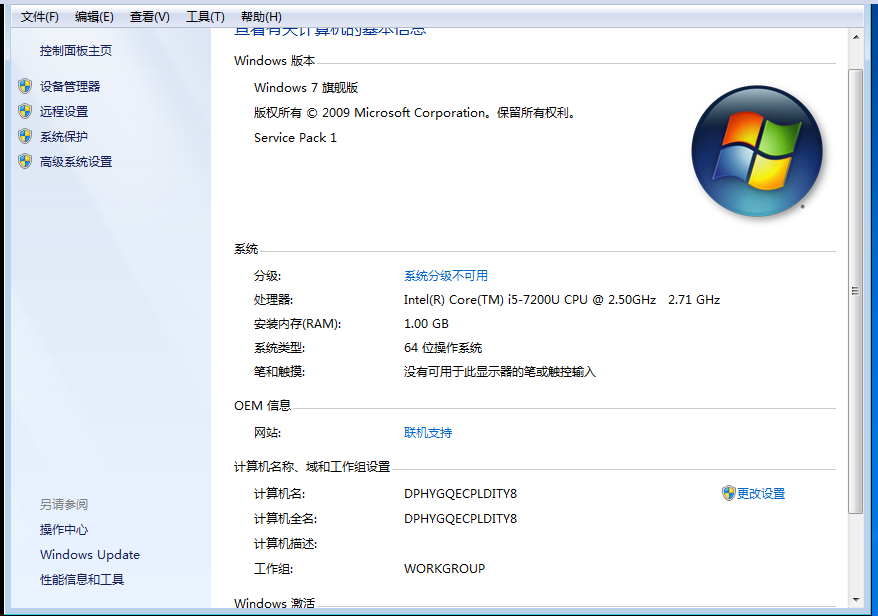Click 系统分级不可用 link

(x=446, y=276)
